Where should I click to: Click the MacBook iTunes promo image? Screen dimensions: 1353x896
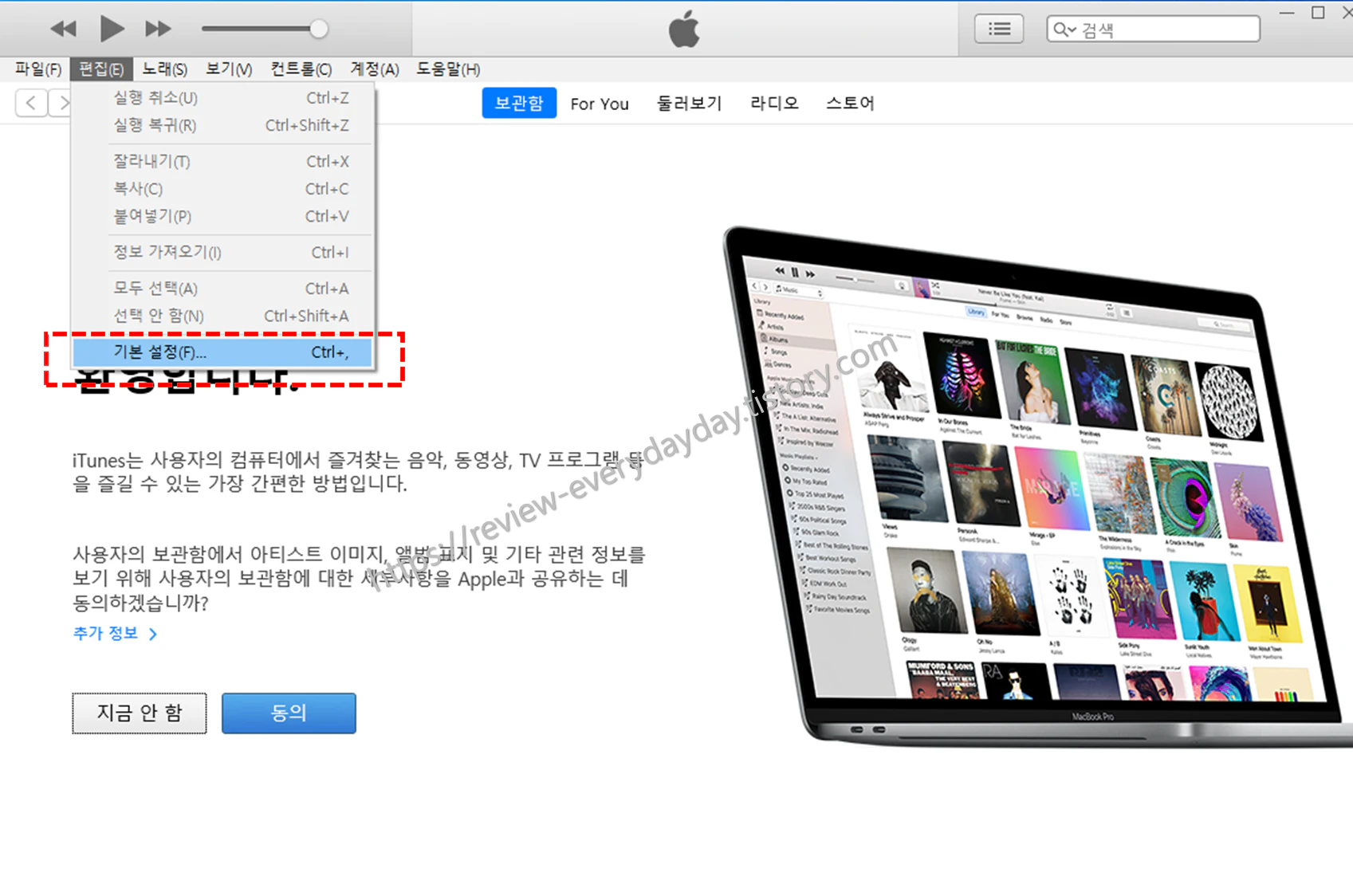[1036, 486]
